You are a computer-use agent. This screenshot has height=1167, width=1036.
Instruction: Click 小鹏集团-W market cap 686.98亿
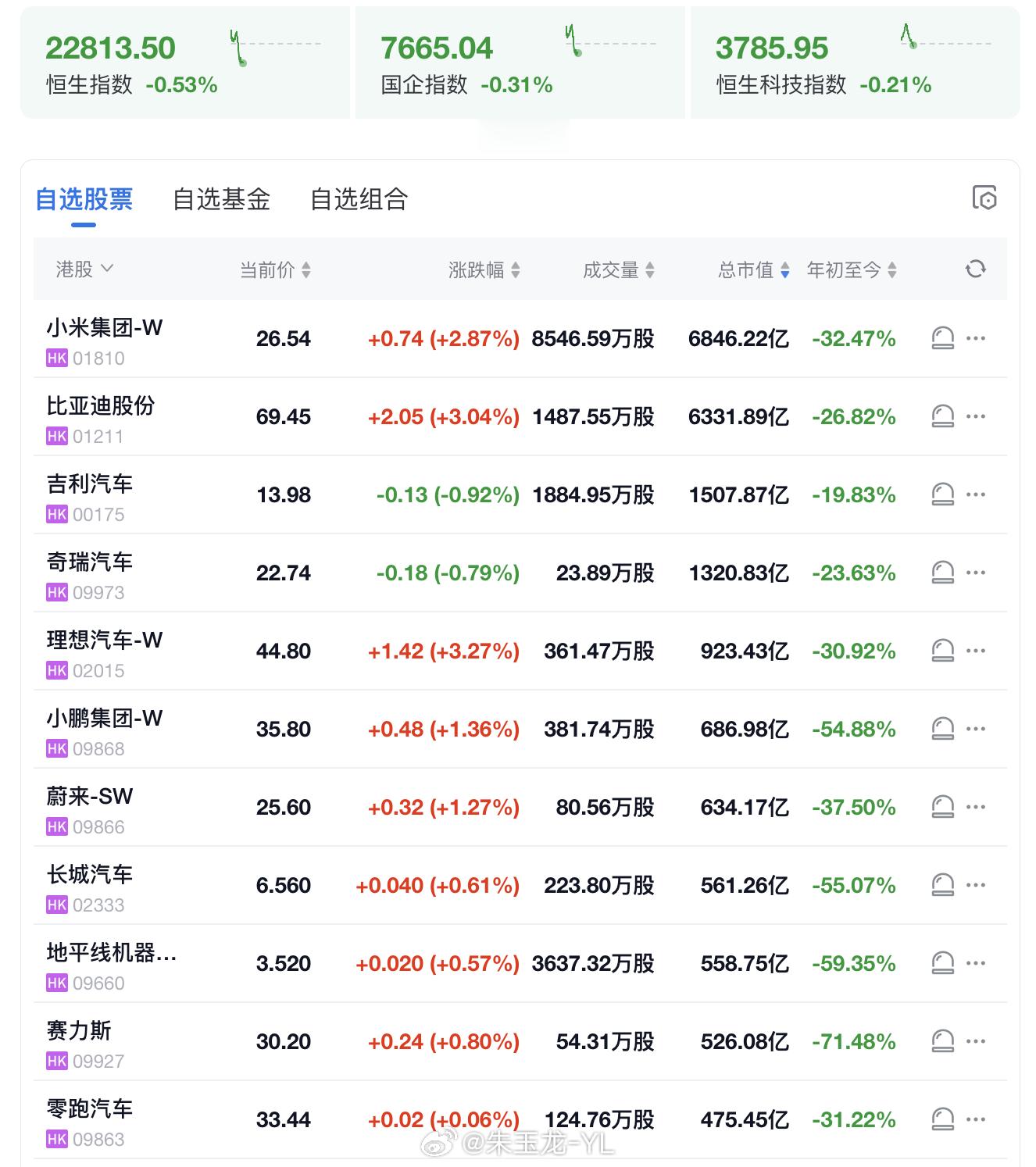click(x=745, y=729)
